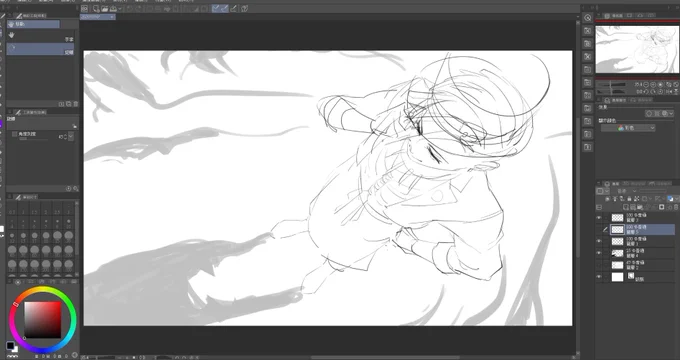Screen dimensions: 680x360
Task: Open the expression color 彩色 dropdown
Action: (628, 128)
